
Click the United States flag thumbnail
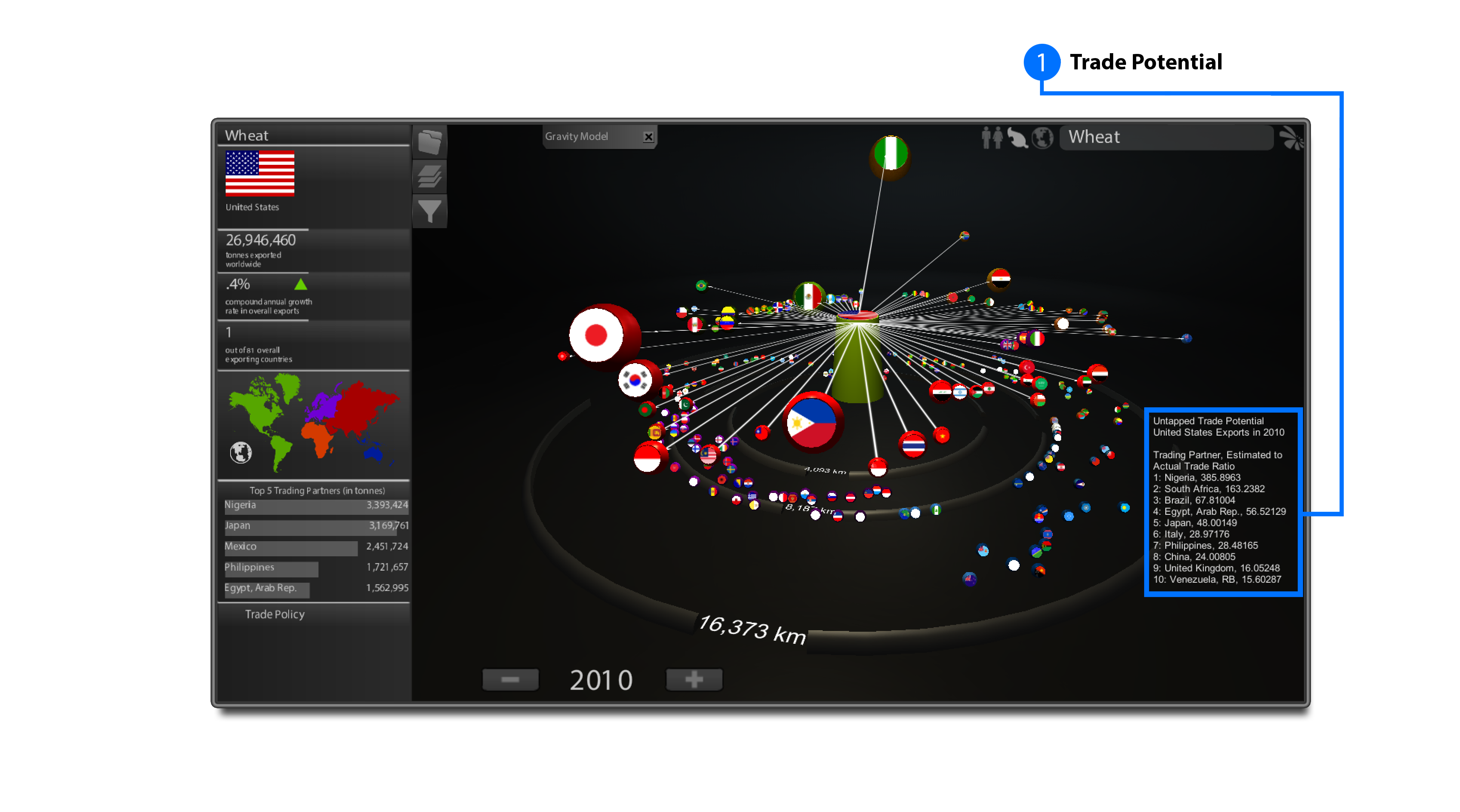click(260, 173)
